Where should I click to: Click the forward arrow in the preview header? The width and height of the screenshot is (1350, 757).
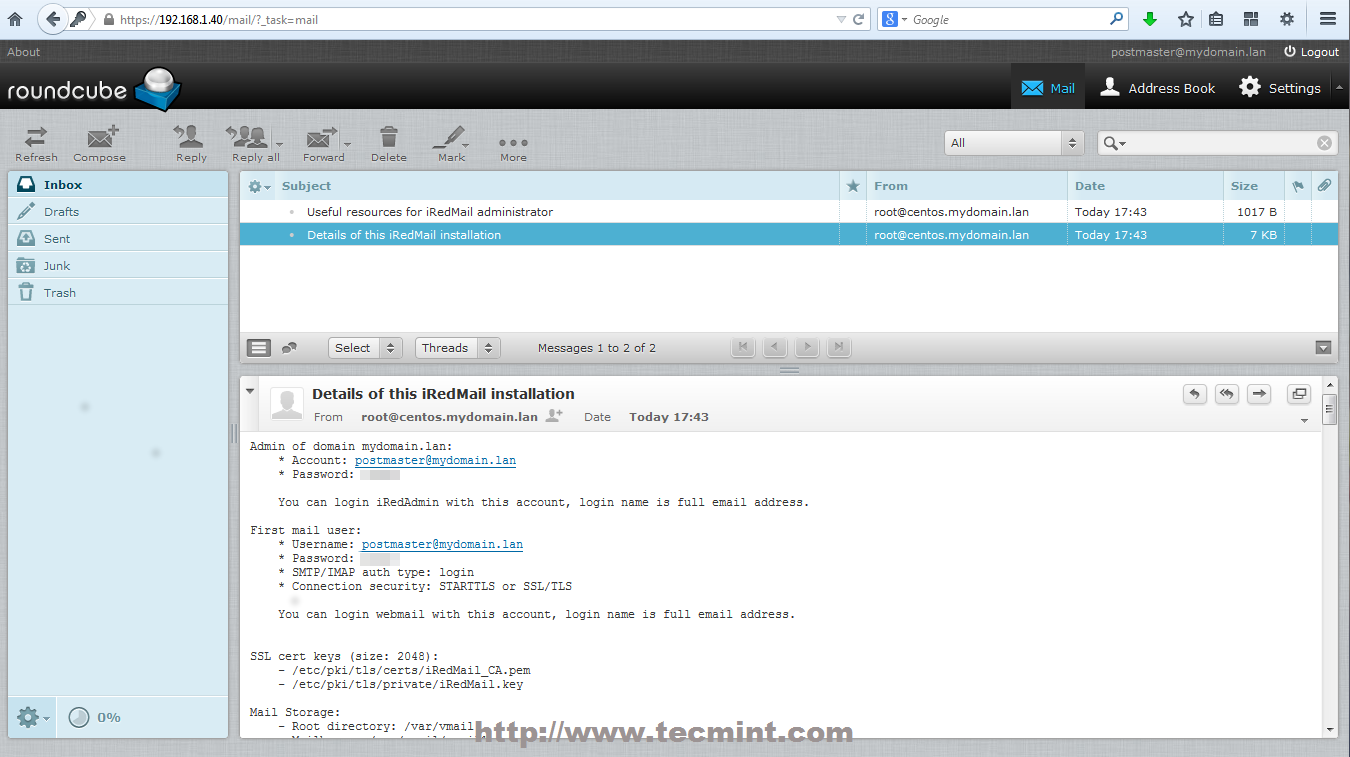1259,394
